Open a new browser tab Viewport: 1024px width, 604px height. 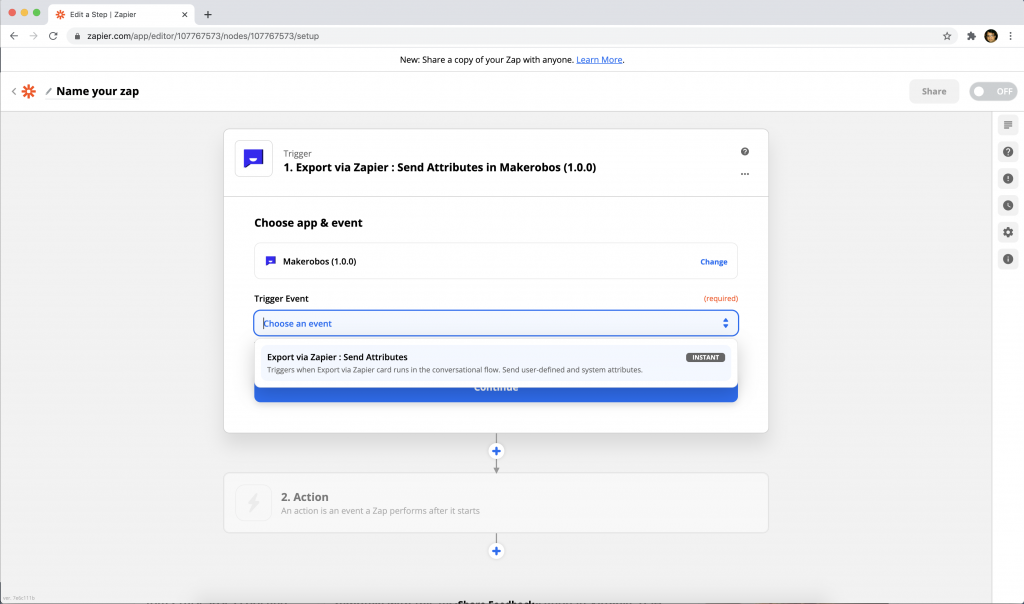[208, 14]
